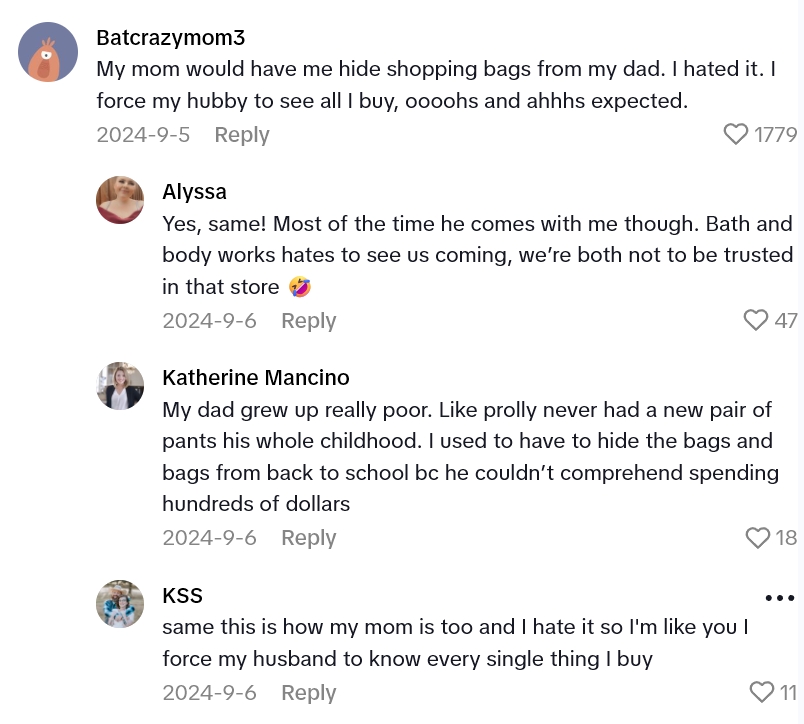The width and height of the screenshot is (804, 724).
Task: Select the date 2024-9-5 on the top comment
Action: (143, 134)
